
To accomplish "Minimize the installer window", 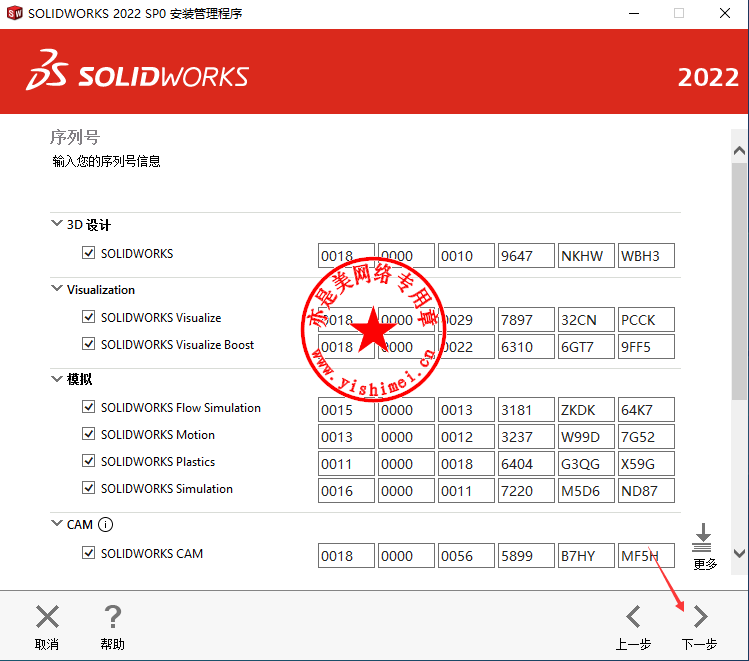I will 634,13.
